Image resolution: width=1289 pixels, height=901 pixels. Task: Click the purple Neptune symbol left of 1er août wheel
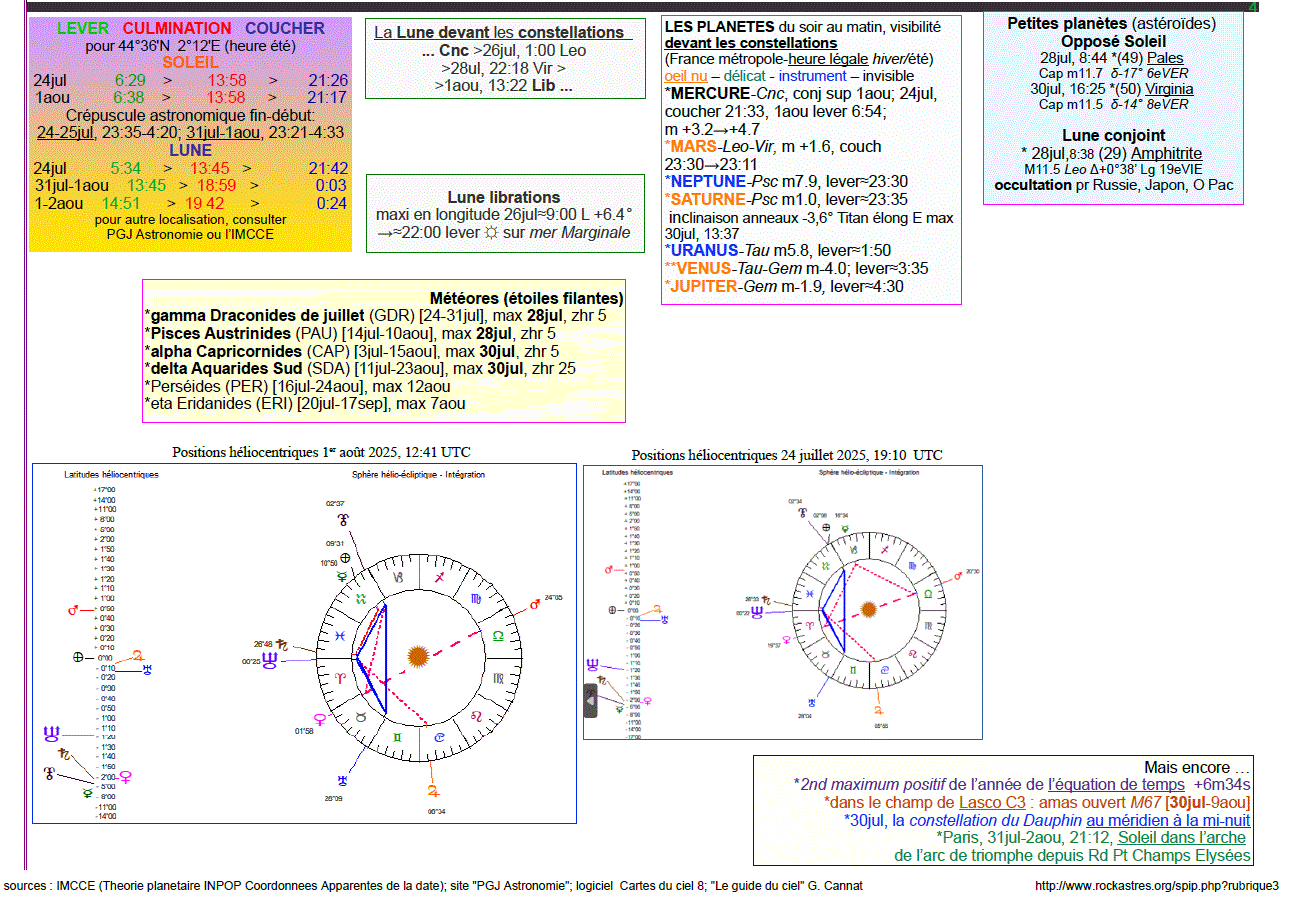coord(269,660)
